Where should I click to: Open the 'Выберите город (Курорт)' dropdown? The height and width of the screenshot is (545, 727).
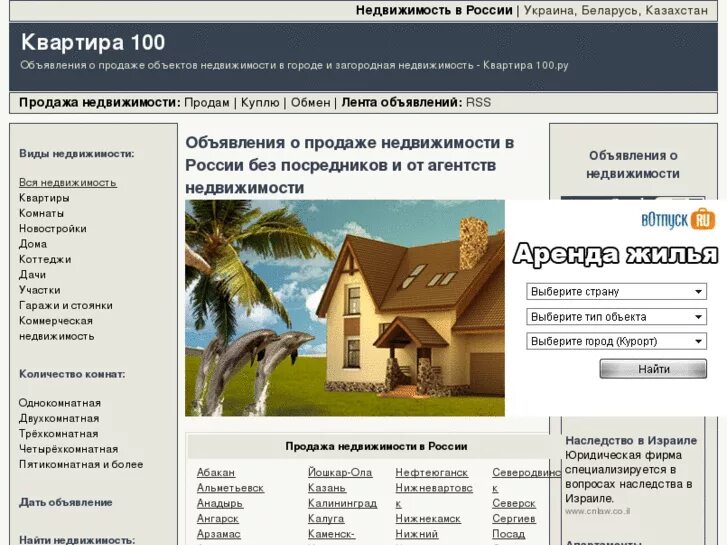pyautogui.click(x=616, y=341)
